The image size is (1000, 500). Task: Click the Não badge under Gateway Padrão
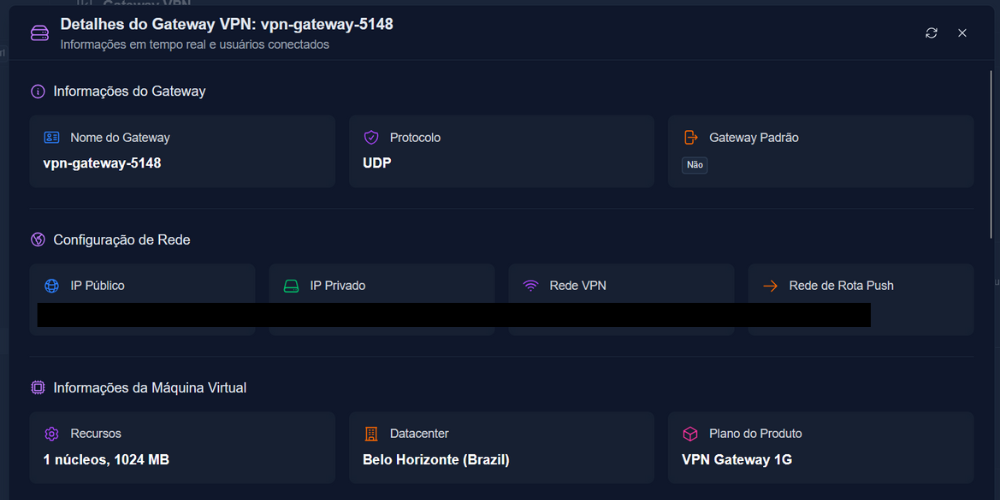pyautogui.click(x=695, y=165)
